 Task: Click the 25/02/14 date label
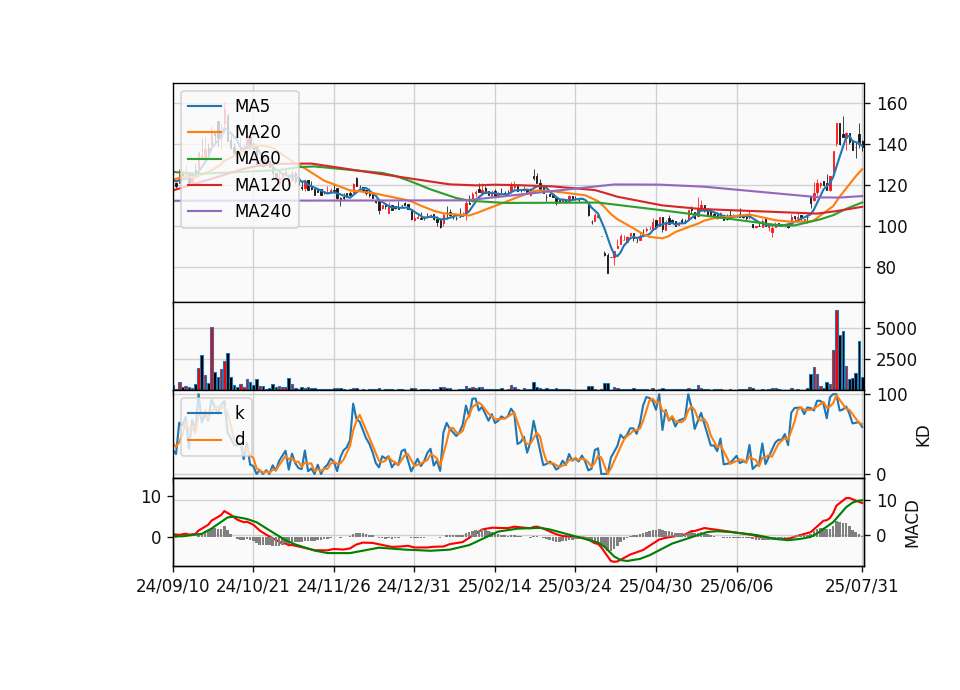pos(495,586)
